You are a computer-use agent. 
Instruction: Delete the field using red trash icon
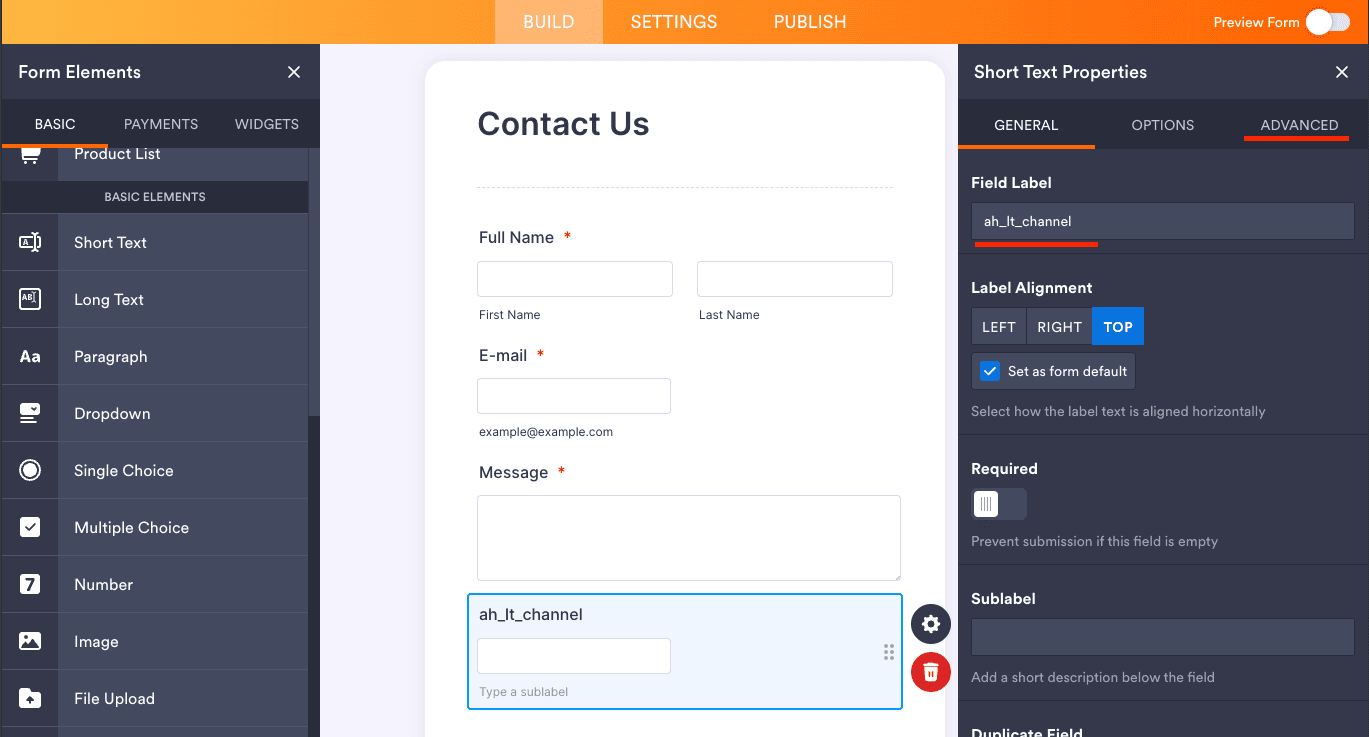coord(931,671)
